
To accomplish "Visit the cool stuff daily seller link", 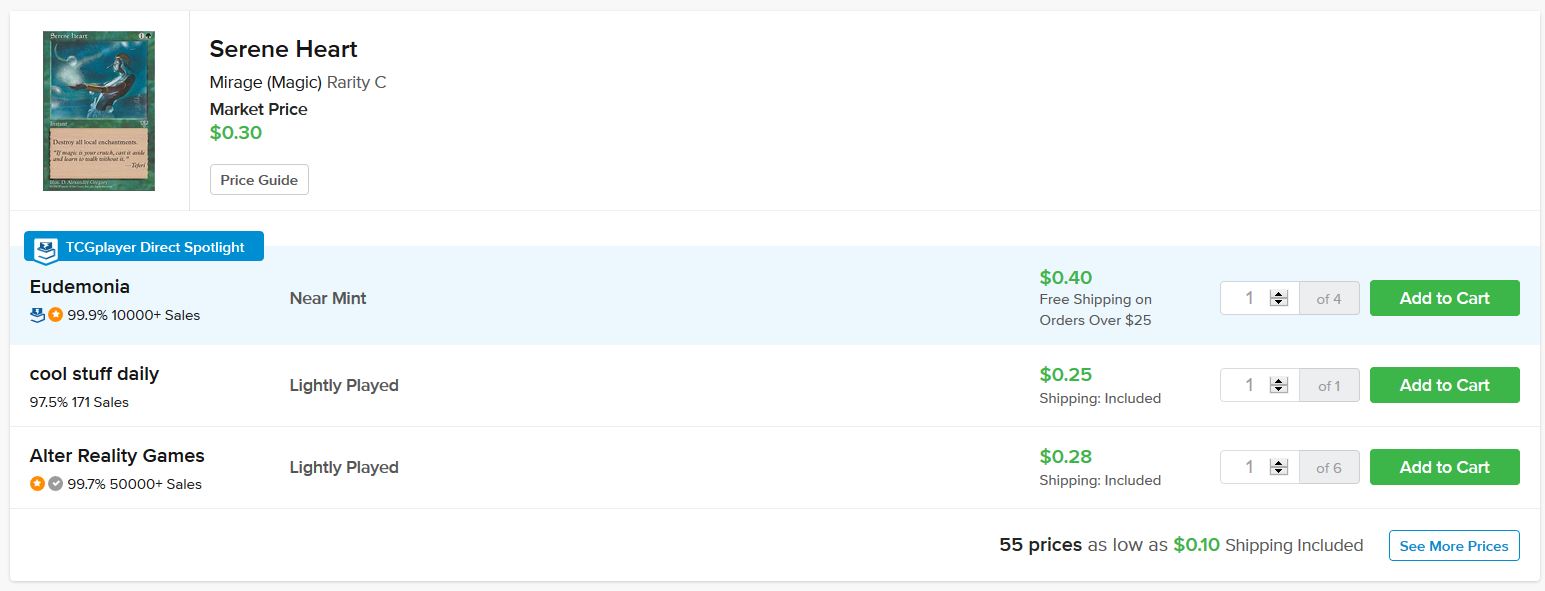I will coord(94,374).
